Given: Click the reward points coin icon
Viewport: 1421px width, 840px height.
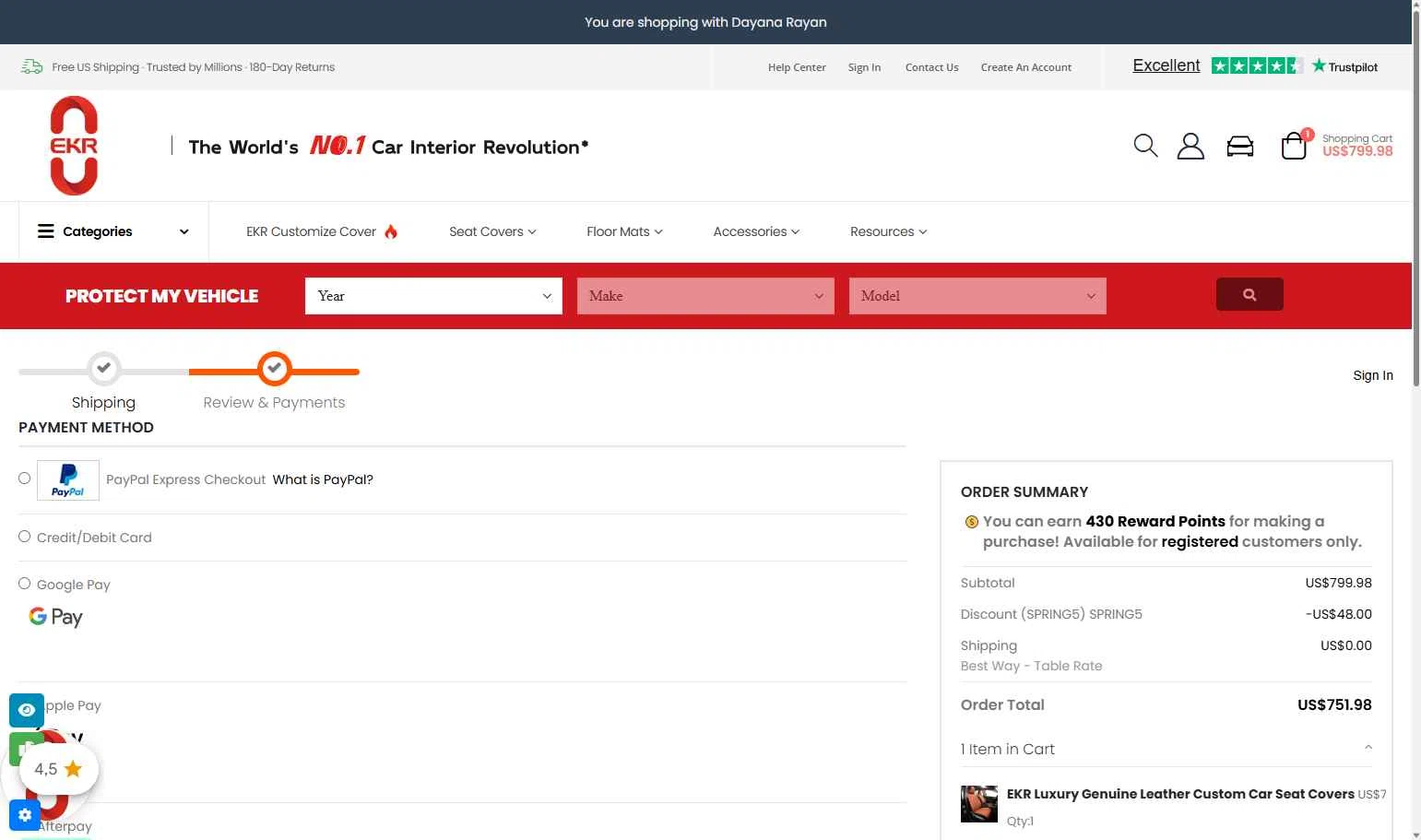Looking at the screenshot, I should coord(971,522).
